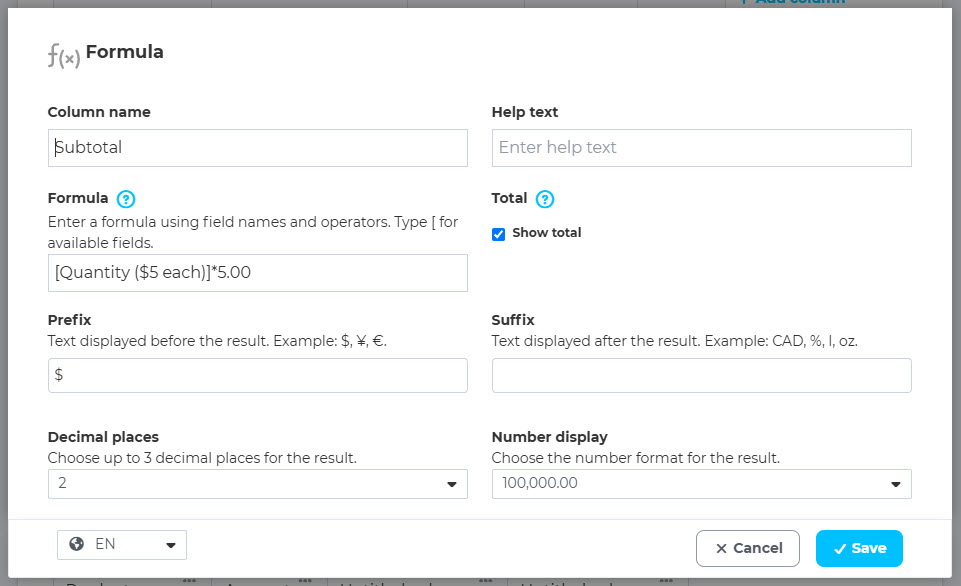Click the Help text label

525,112
